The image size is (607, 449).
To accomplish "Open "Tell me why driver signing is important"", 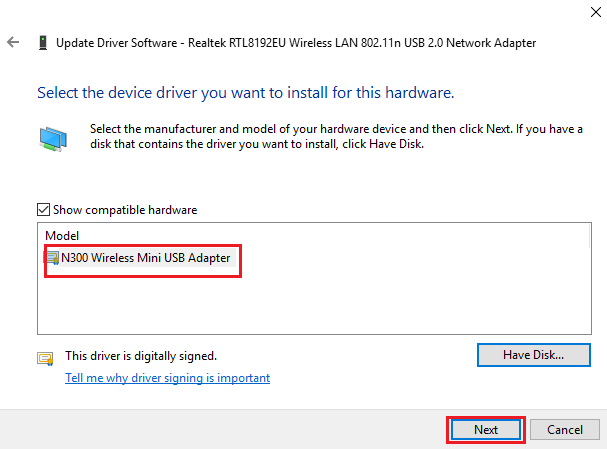I will coord(167,378).
